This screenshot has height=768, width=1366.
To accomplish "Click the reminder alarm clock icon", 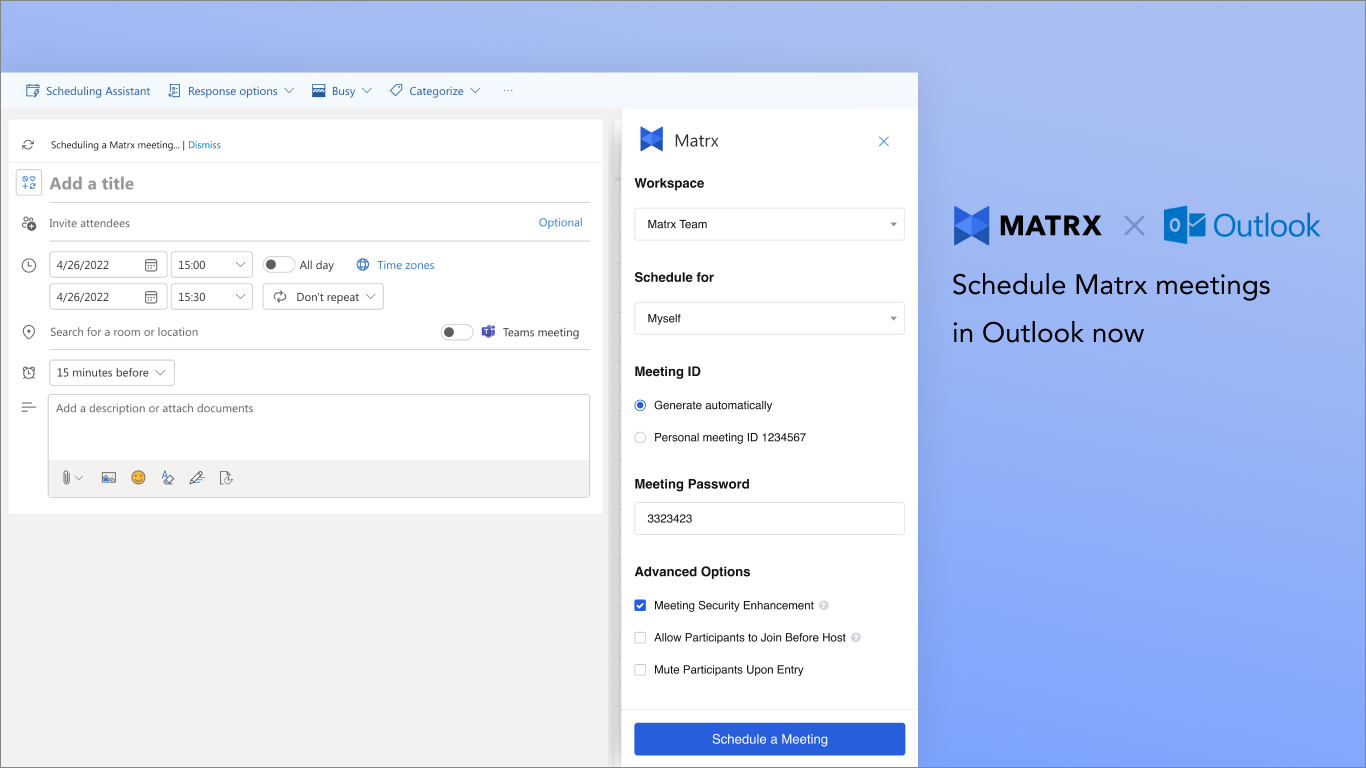I will (29, 373).
